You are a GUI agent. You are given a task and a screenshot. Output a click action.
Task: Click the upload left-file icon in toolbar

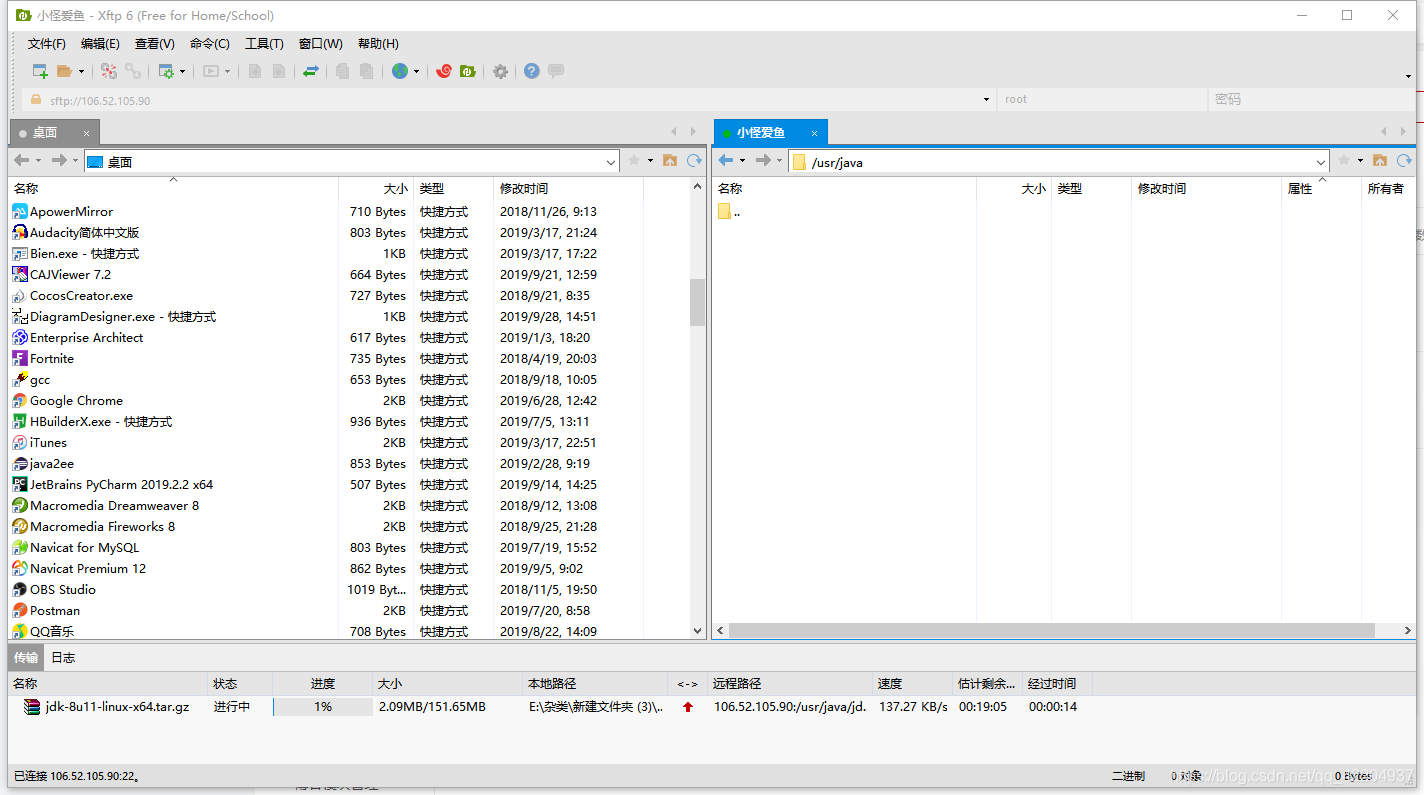(x=255, y=71)
